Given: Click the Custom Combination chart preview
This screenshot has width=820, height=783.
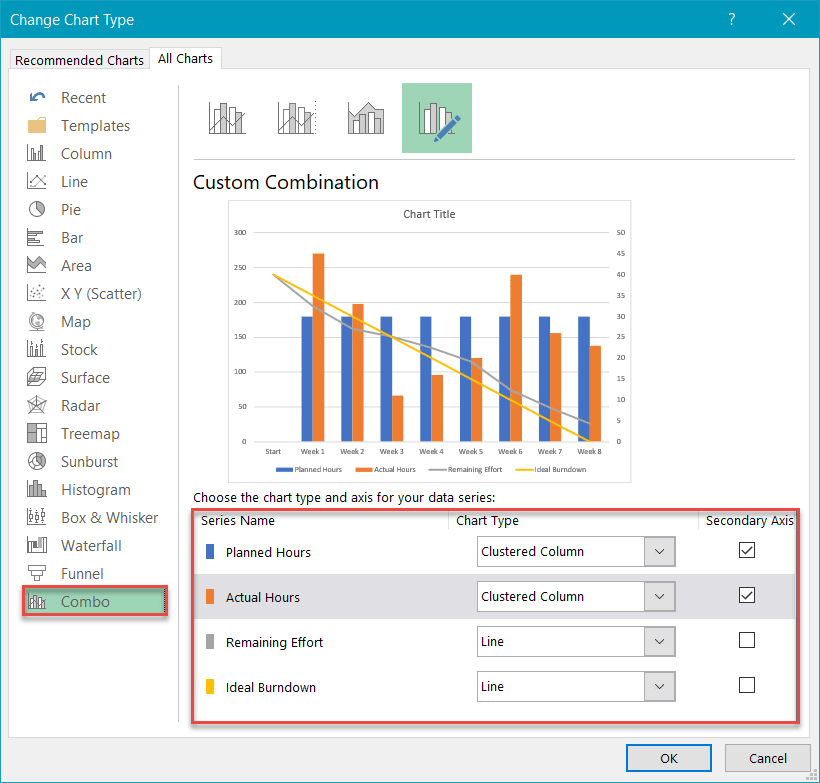Looking at the screenshot, I should [x=429, y=341].
